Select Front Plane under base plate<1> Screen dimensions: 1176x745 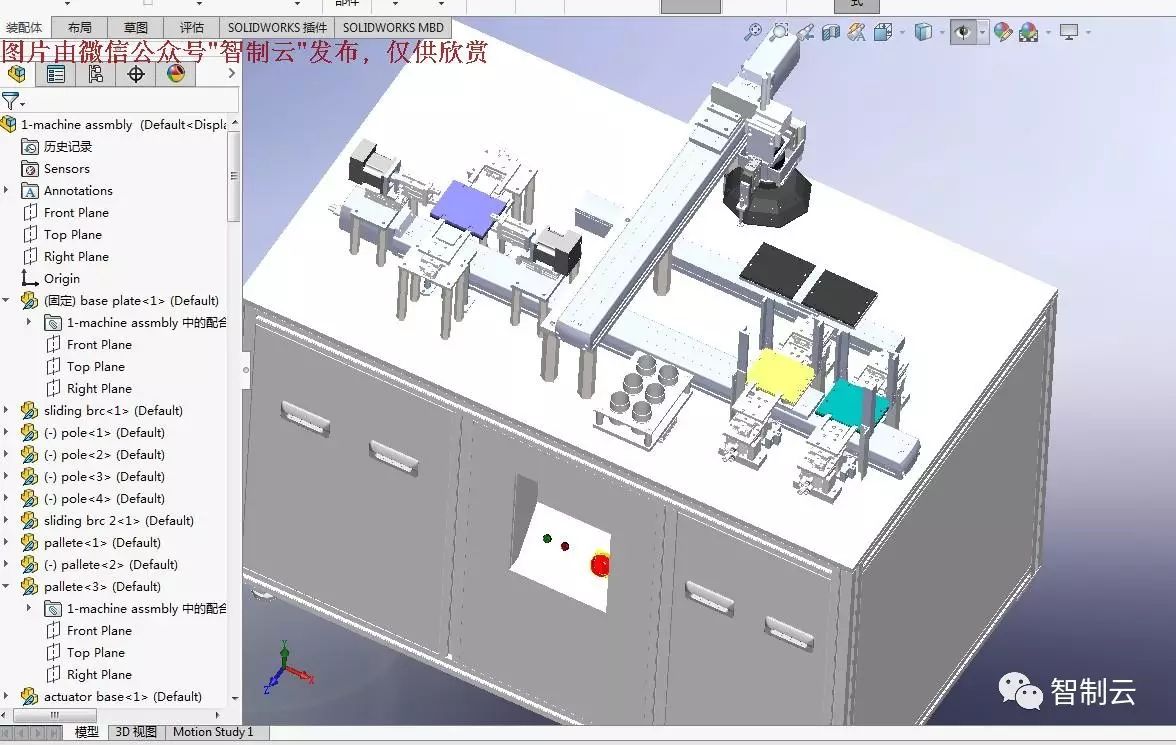[x=99, y=344]
